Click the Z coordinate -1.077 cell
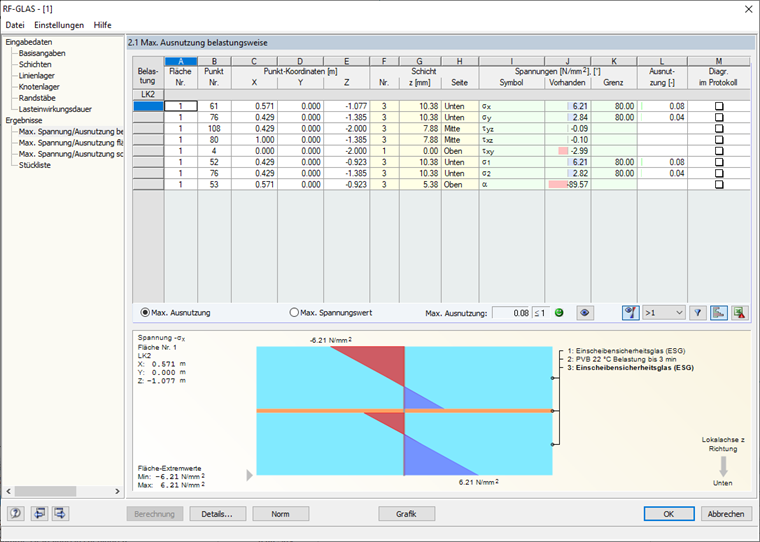760x542 pixels. click(347, 106)
